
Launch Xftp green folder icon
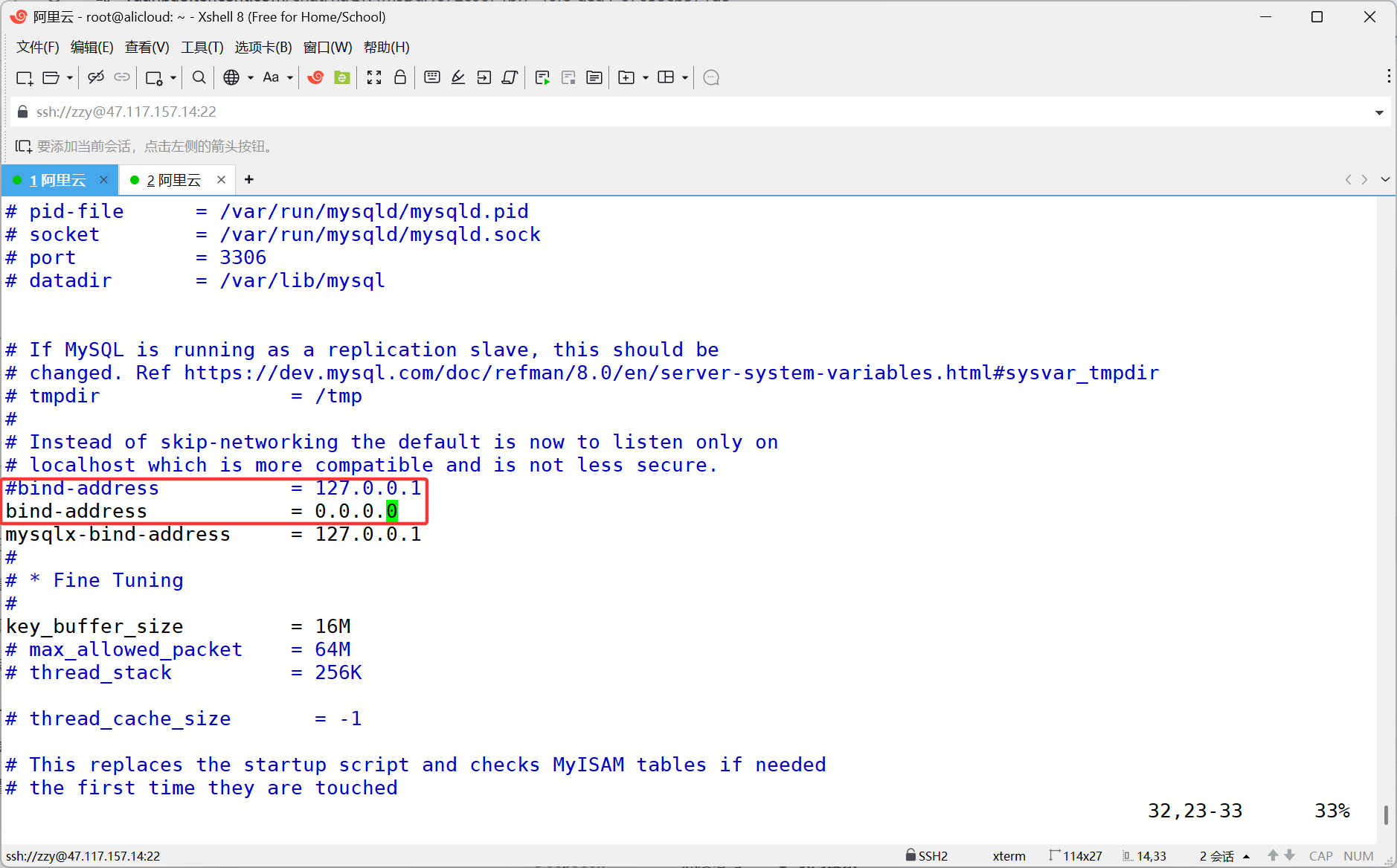pos(342,77)
